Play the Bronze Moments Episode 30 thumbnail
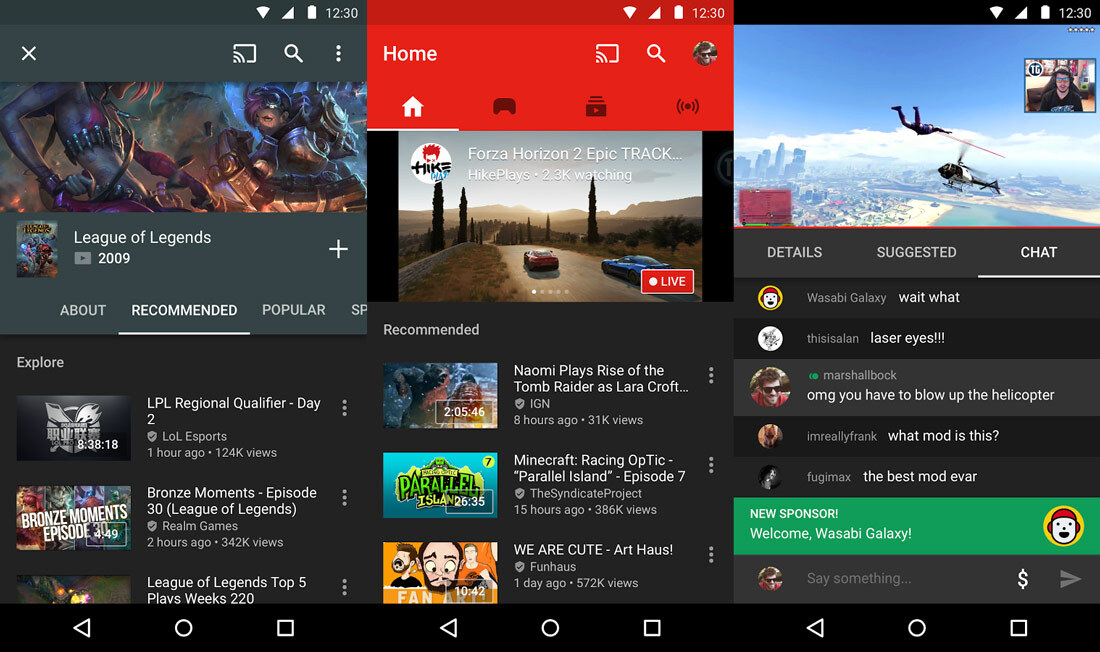Screen dimensions: 1100x652 tap(74, 517)
